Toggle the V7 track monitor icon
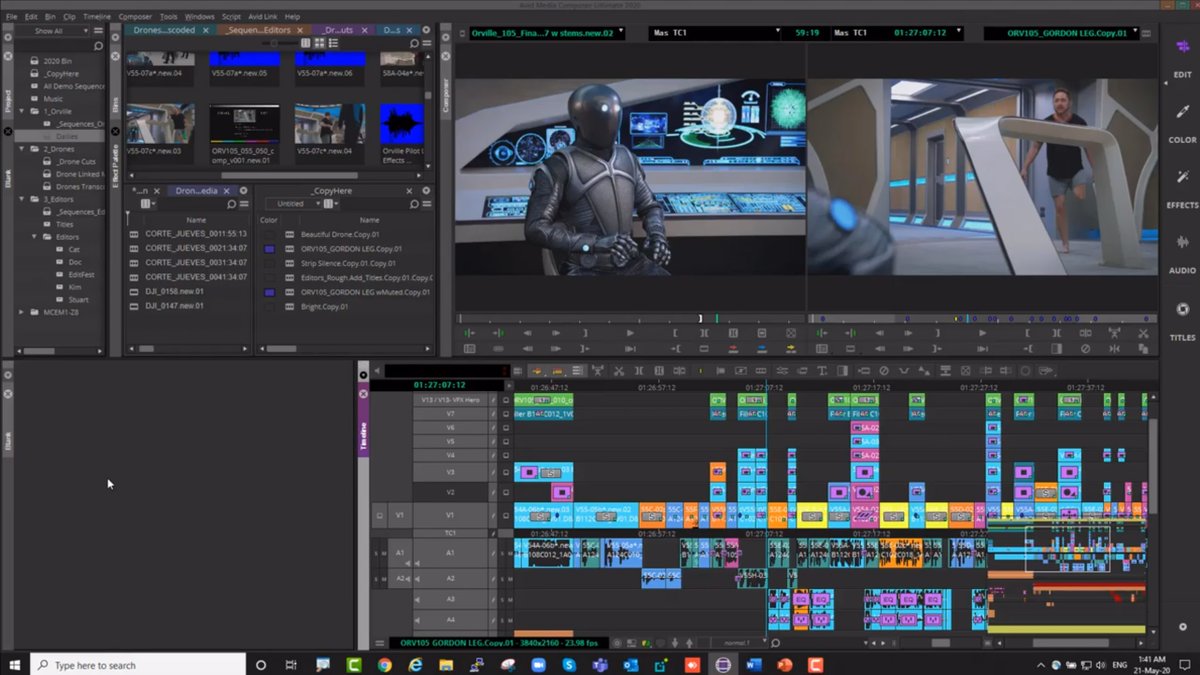The width and height of the screenshot is (1200, 675). 505,413
